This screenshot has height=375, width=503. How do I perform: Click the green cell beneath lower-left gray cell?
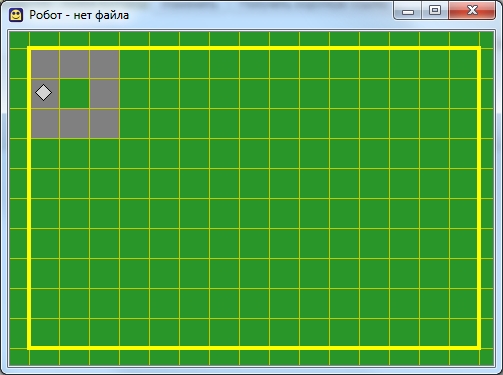pyautogui.click(x=45, y=154)
